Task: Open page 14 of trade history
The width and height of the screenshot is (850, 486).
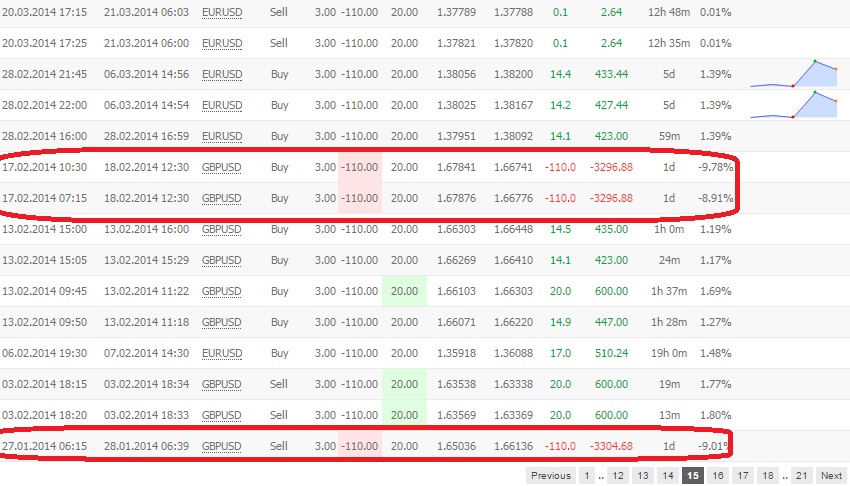Action: (x=668, y=475)
